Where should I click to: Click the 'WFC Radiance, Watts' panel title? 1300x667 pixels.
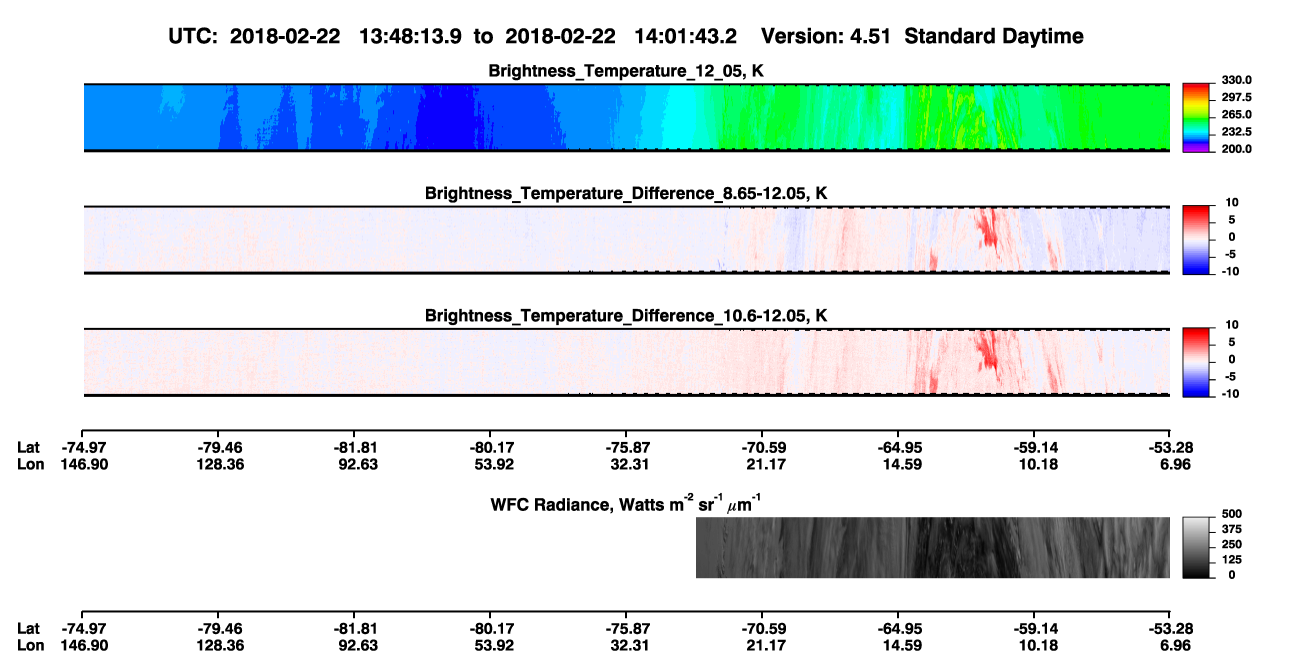pos(627,503)
